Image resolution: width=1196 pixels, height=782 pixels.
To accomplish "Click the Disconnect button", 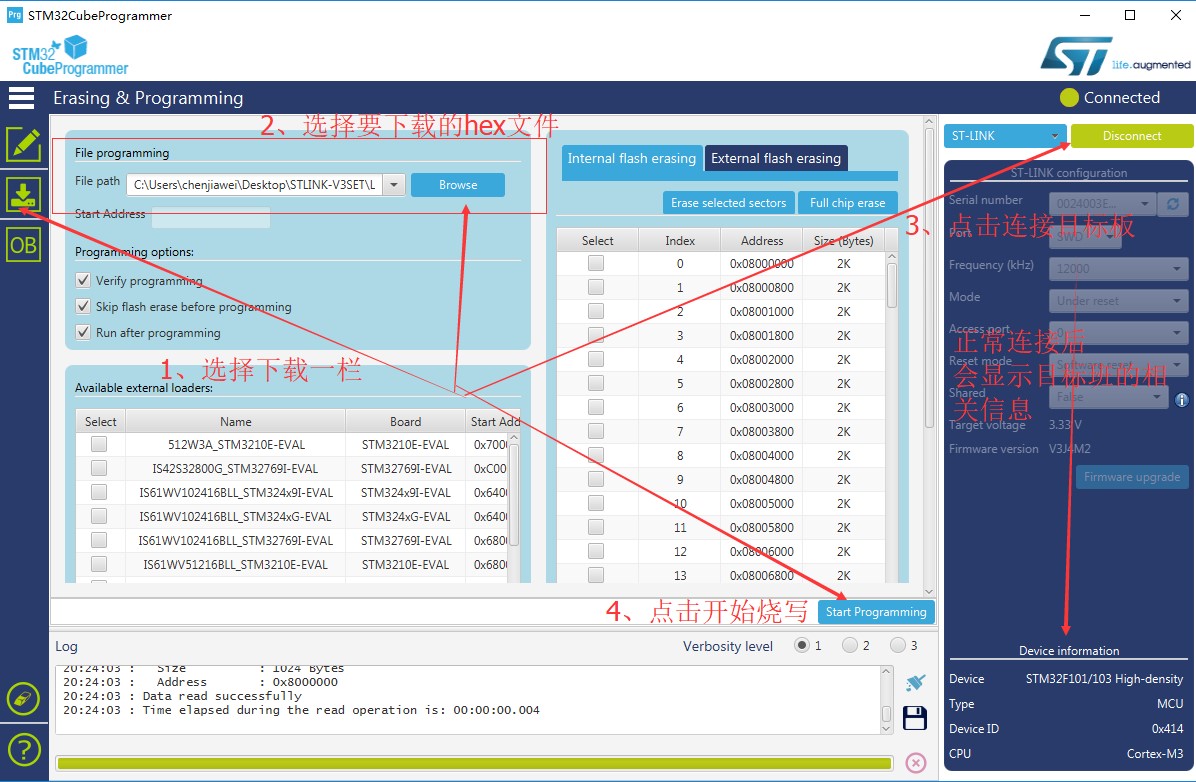I will 1132,136.
